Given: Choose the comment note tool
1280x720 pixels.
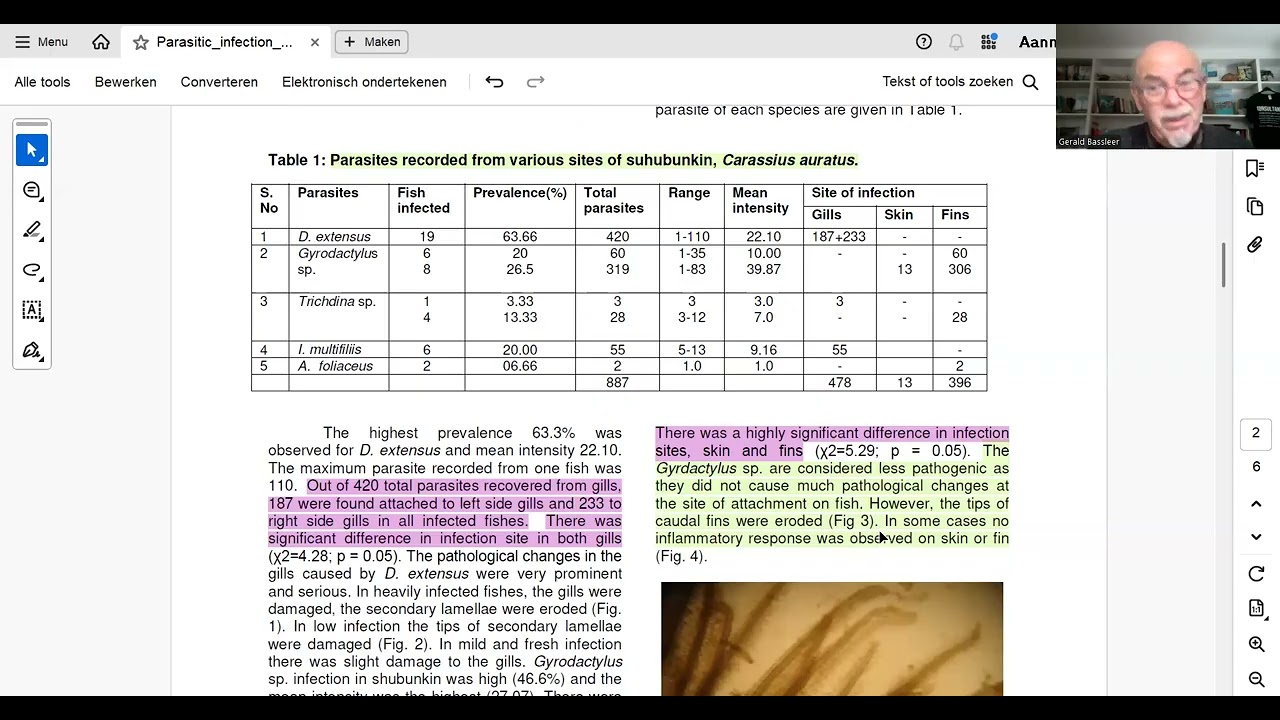Looking at the screenshot, I should coord(32,190).
